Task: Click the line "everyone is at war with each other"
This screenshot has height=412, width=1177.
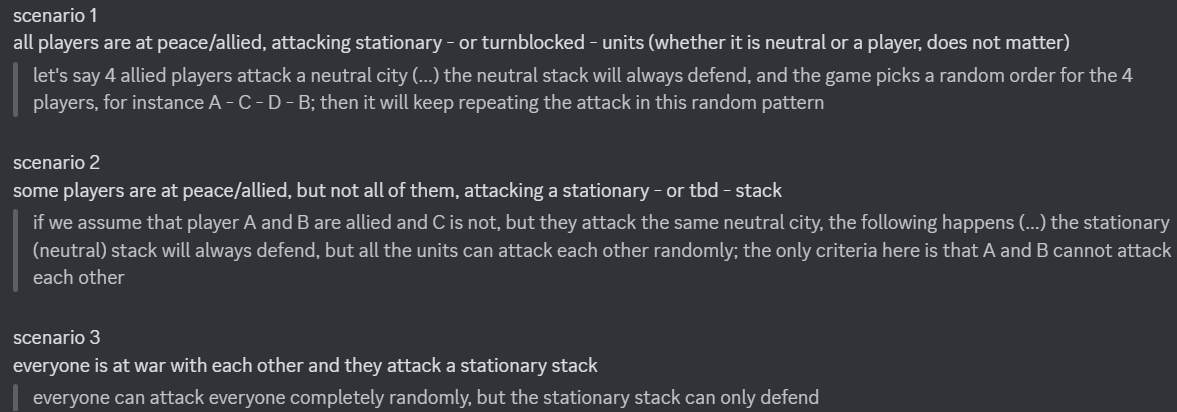Action: point(305,365)
